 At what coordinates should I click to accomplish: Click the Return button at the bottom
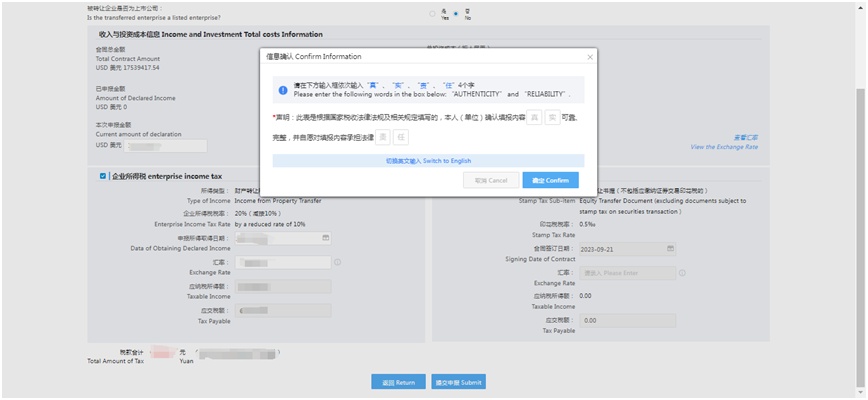point(397,382)
